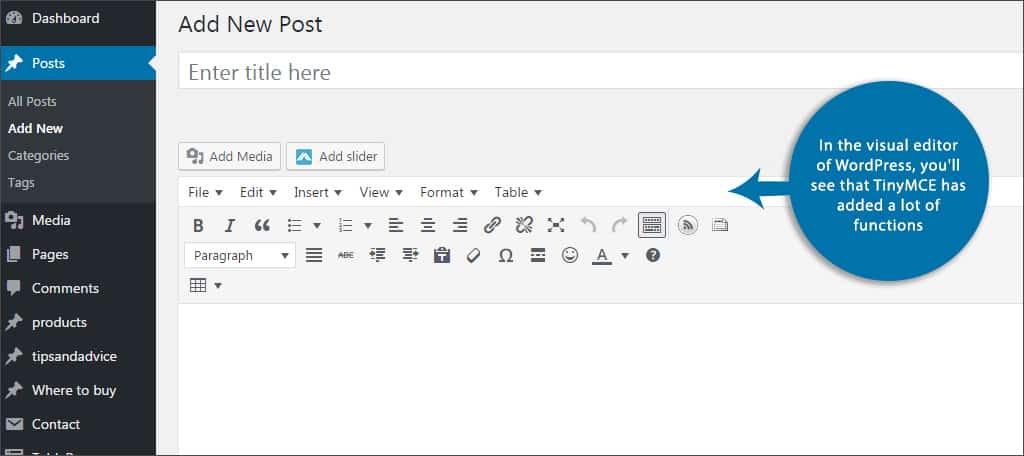Screen dimensions: 1024x456
Task: Open Tags submenu link
Action: pos(21,183)
